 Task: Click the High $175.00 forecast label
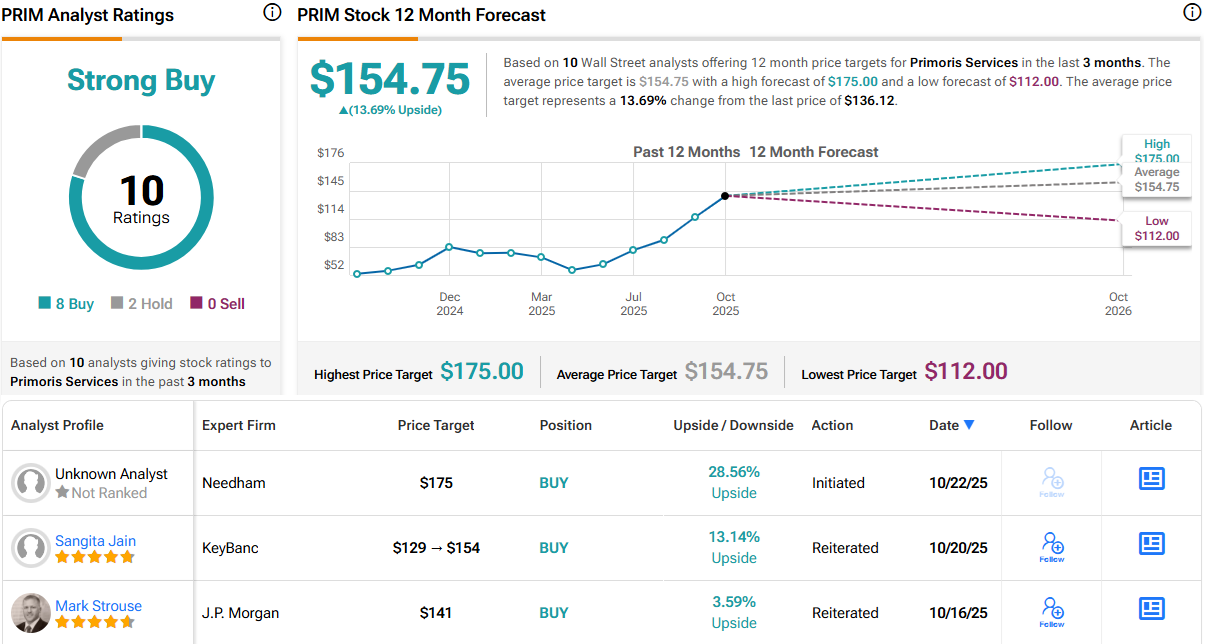pyautogui.click(x=1156, y=151)
